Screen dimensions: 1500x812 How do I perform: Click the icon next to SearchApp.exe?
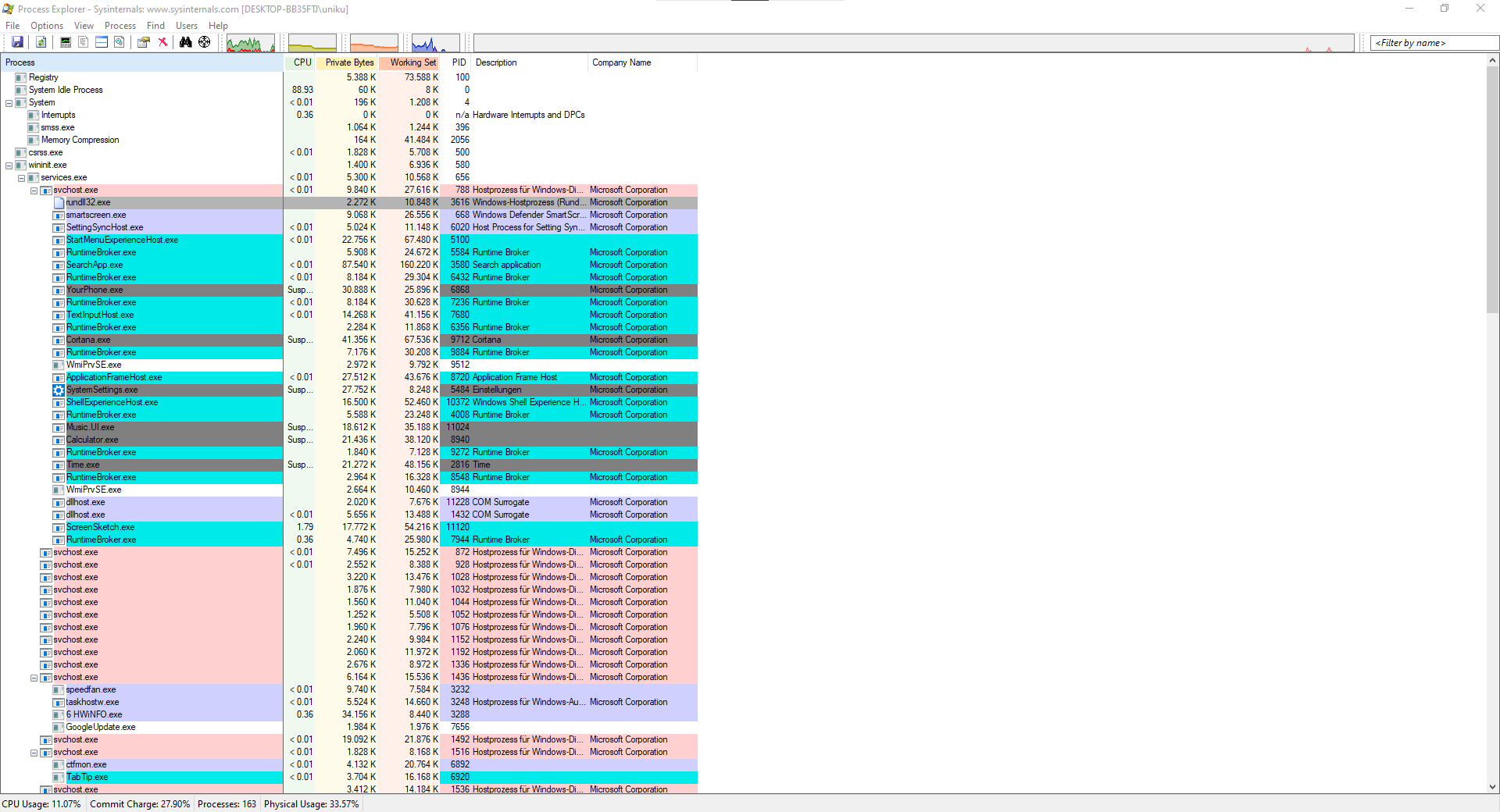[x=59, y=265]
